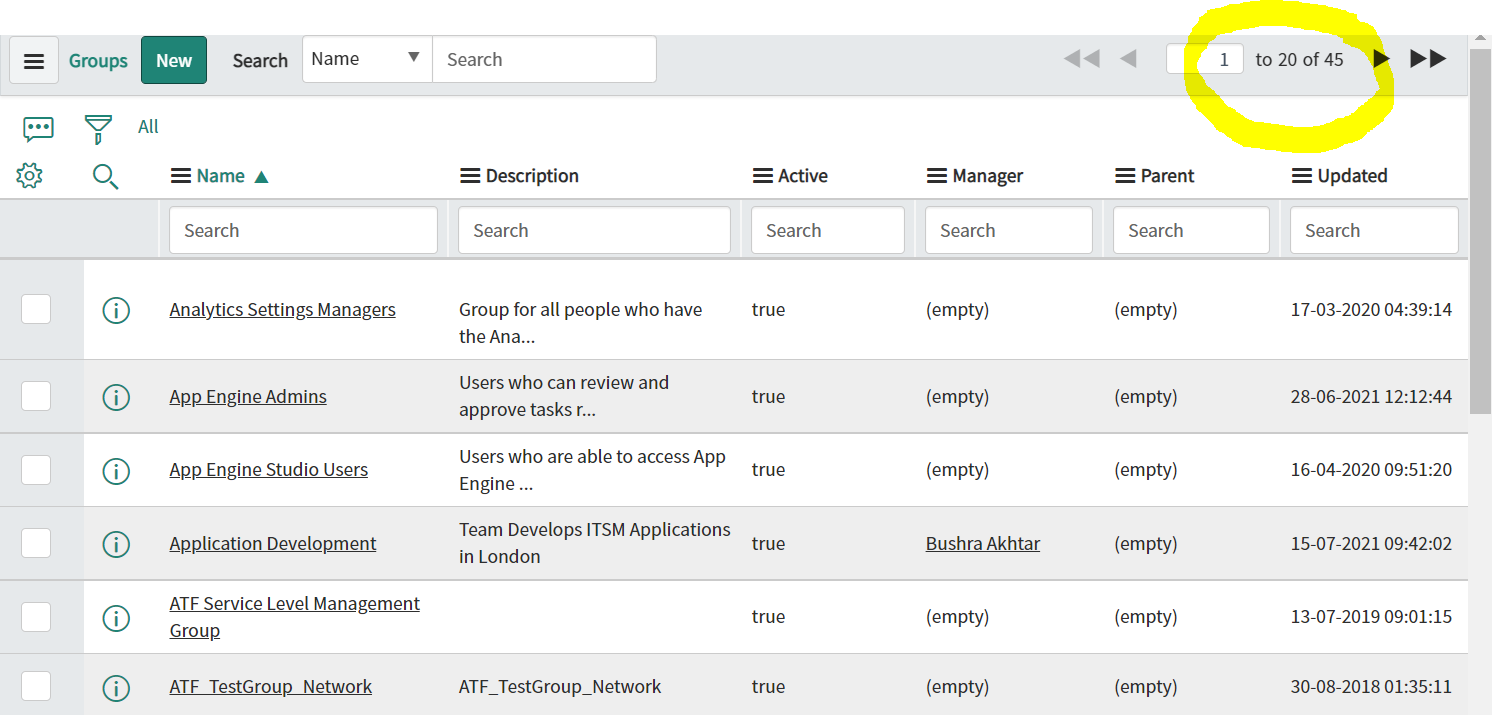Open the Bushra Akhtar manager link
Screen dimensions: 1492x715
tap(982, 544)
